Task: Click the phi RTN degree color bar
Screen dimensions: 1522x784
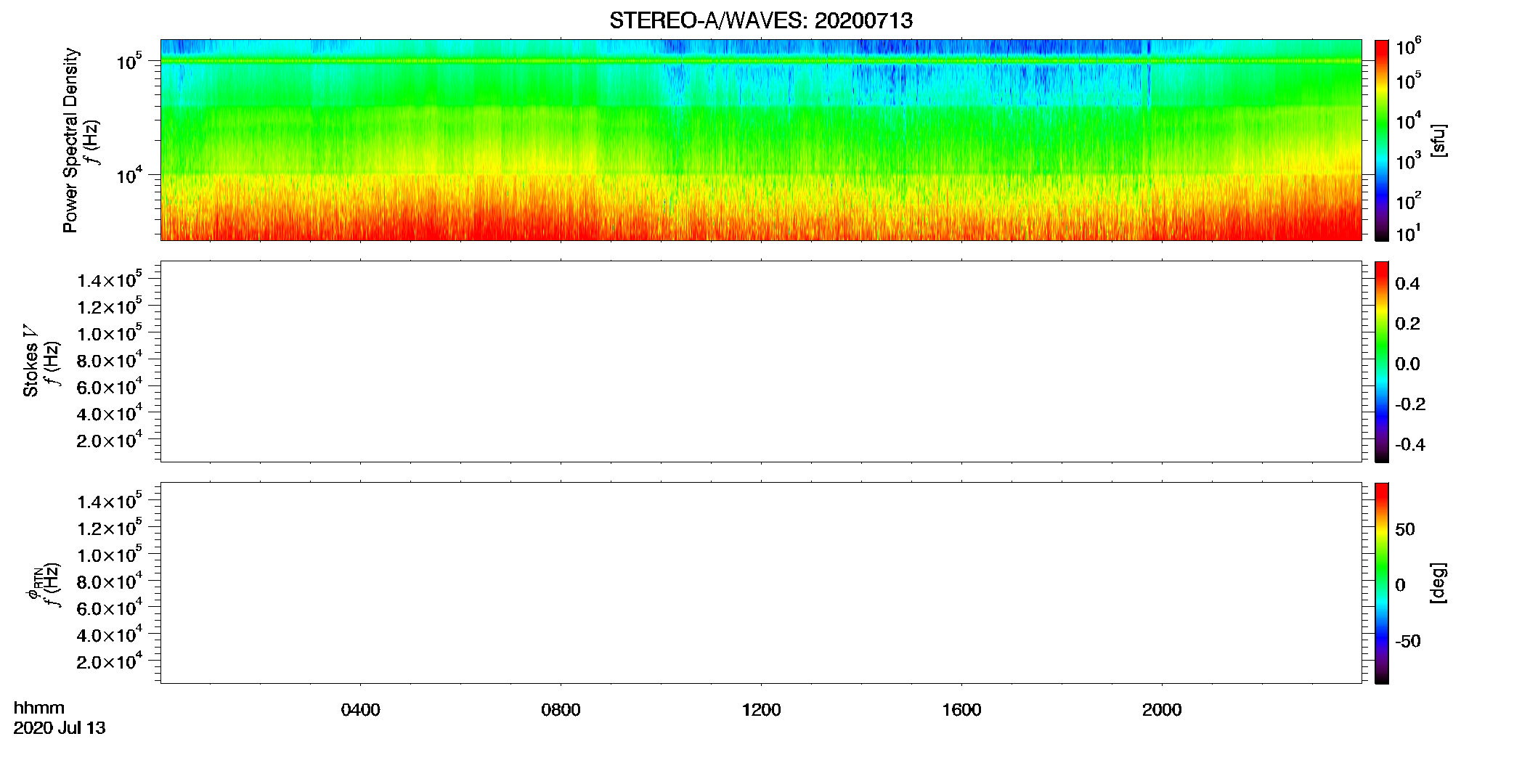Action: click(1382, 583)
